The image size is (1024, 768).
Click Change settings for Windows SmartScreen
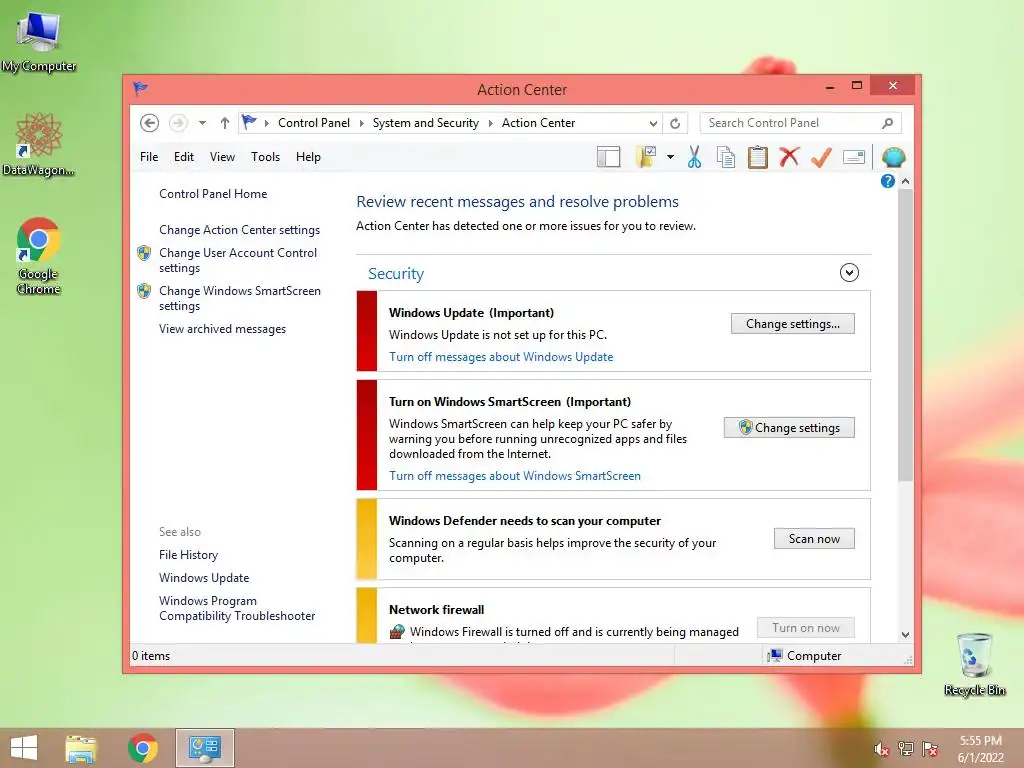789,428
